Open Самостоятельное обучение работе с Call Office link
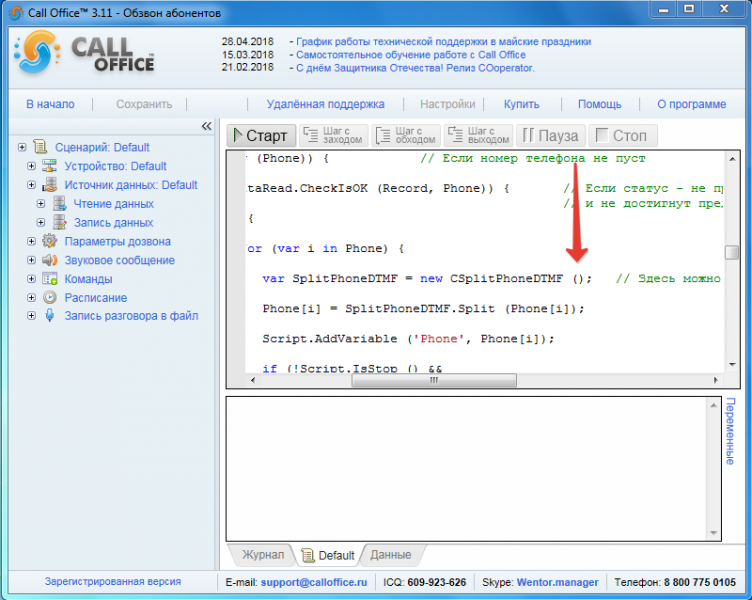Viewport: 752px width, 600px height. point(411,55)
